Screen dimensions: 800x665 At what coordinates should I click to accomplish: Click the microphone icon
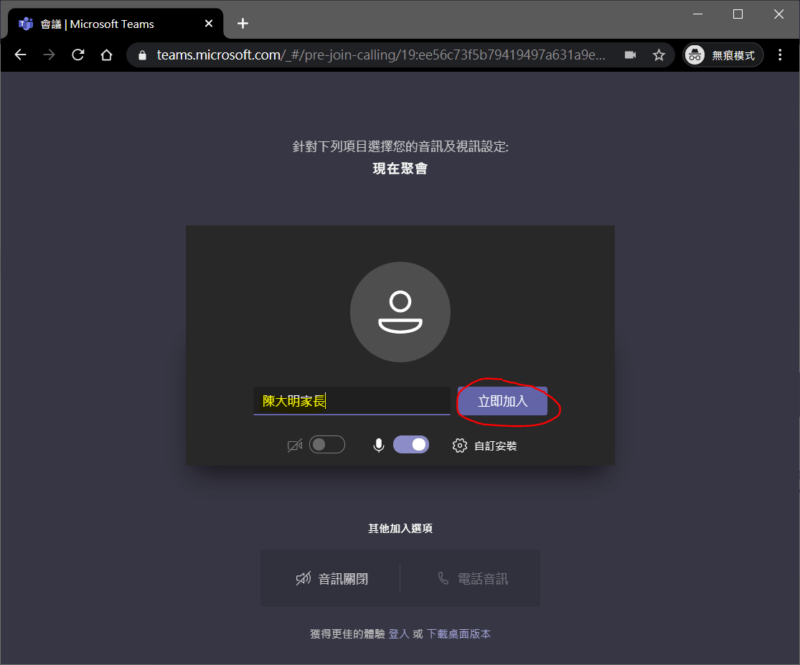[x=379, y=445]
